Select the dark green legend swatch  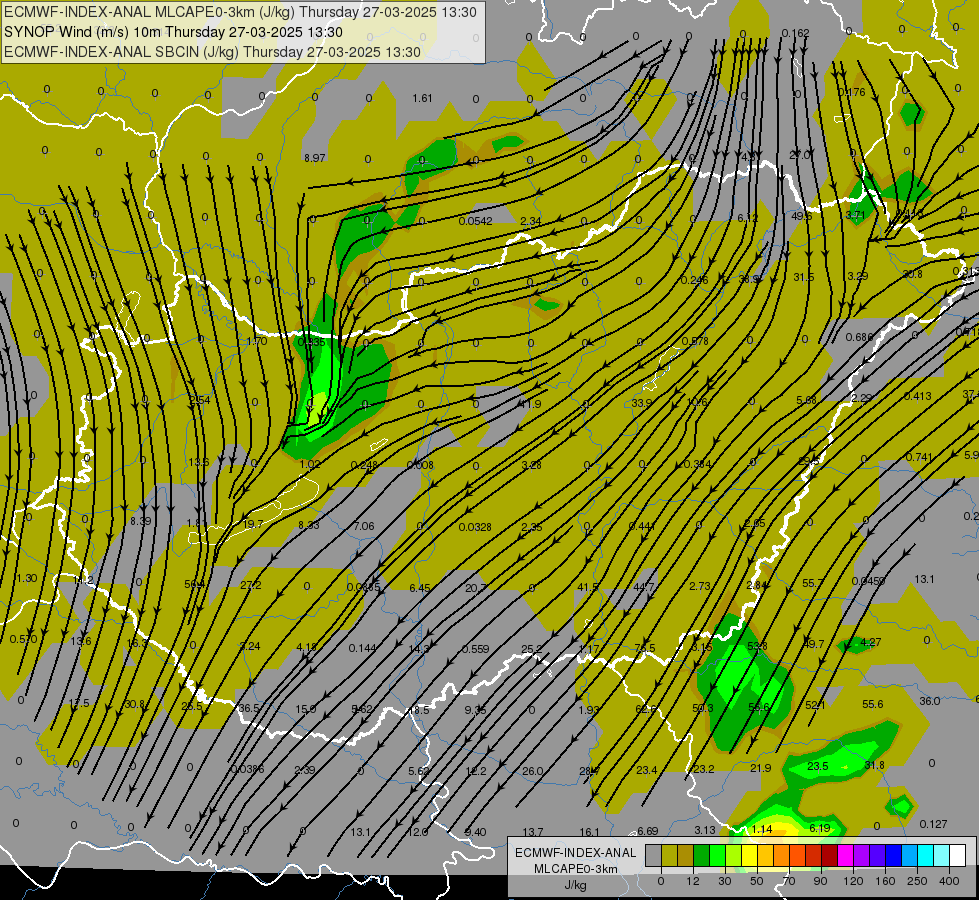pos(701,856)
